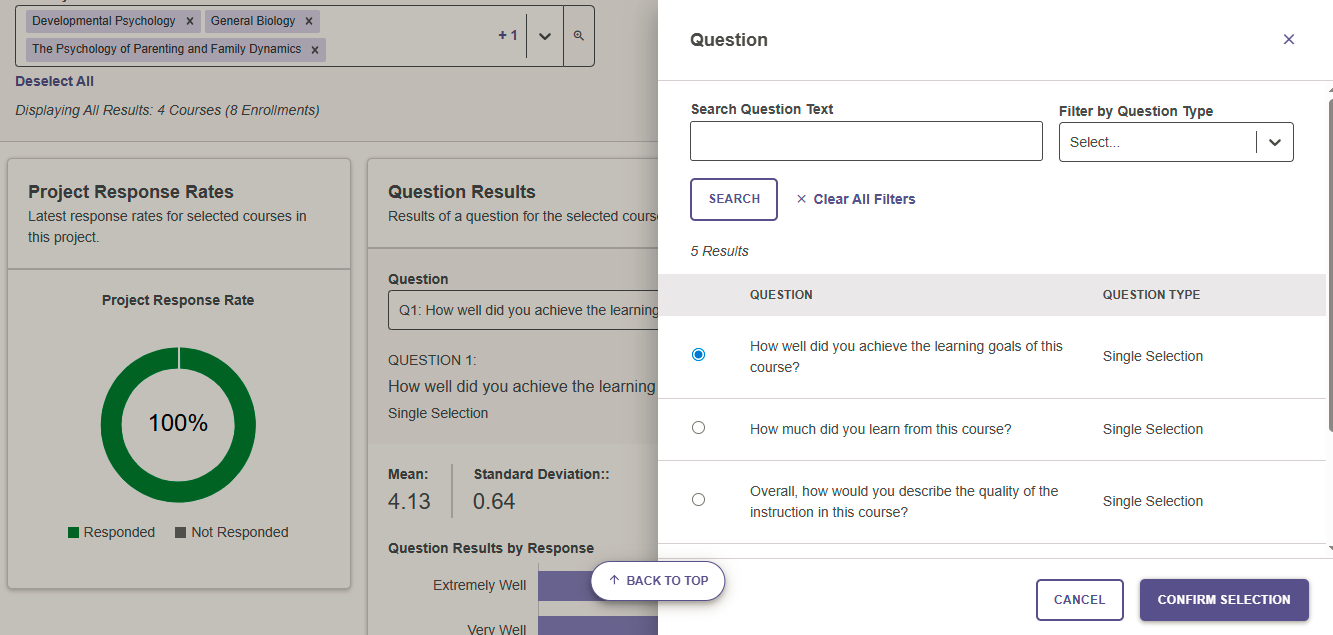1333x635 pixels.
Task: Click the Not Responded legend gray swatch
Action: click(180, 533)
